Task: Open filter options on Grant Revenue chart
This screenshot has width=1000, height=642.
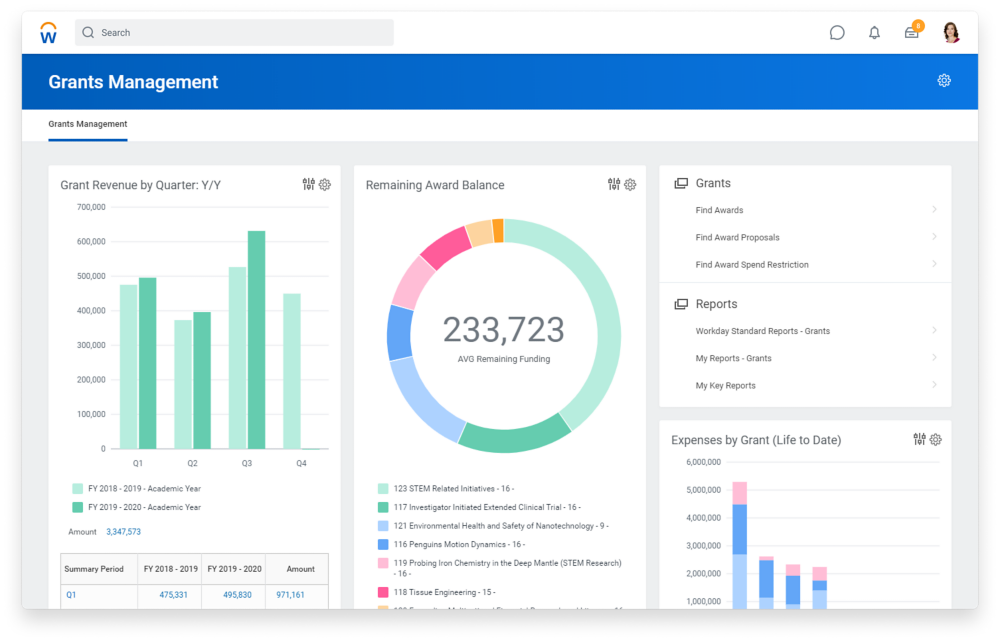Action: [308, 185]
